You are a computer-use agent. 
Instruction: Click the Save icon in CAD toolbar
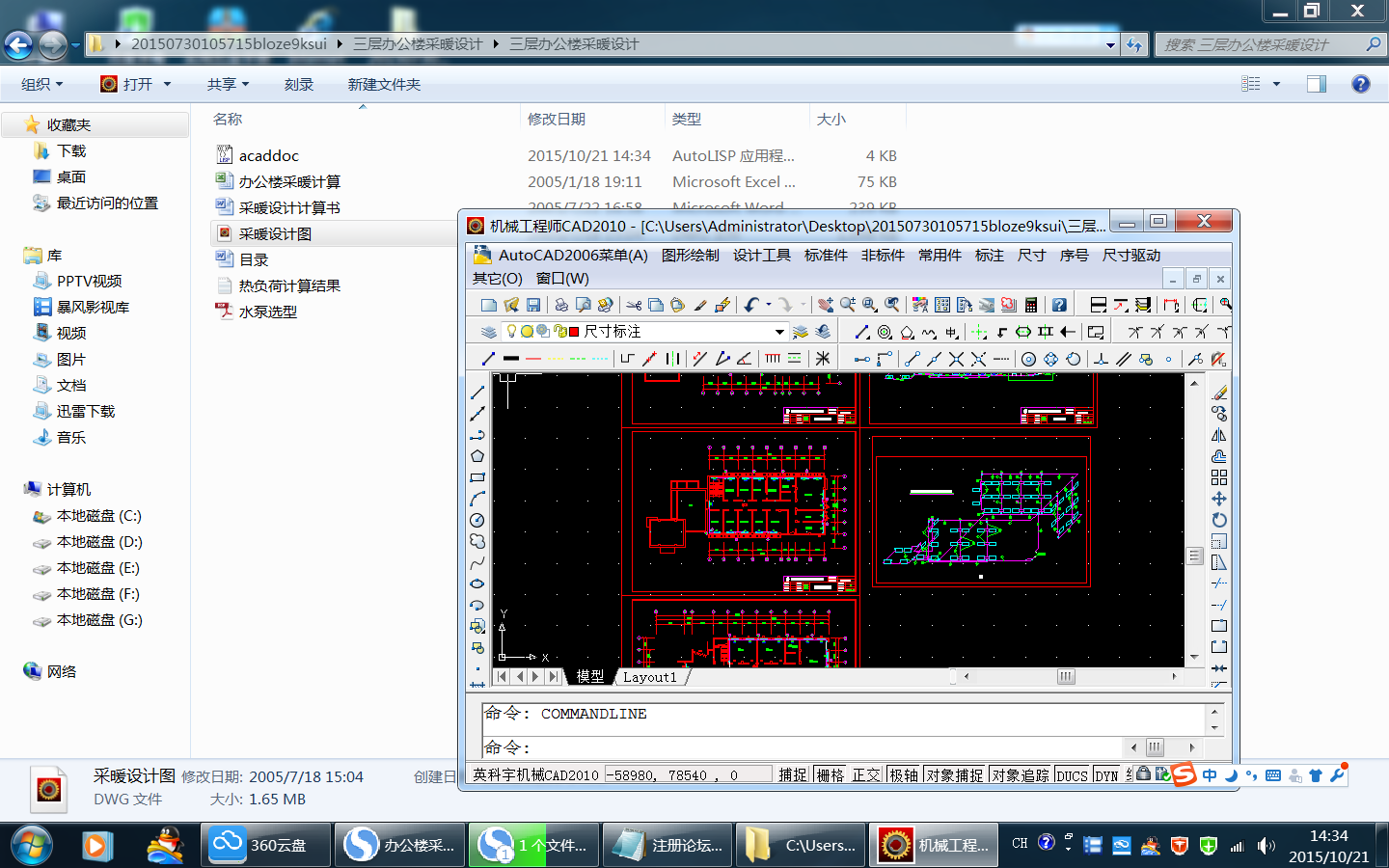pos(533,305)
